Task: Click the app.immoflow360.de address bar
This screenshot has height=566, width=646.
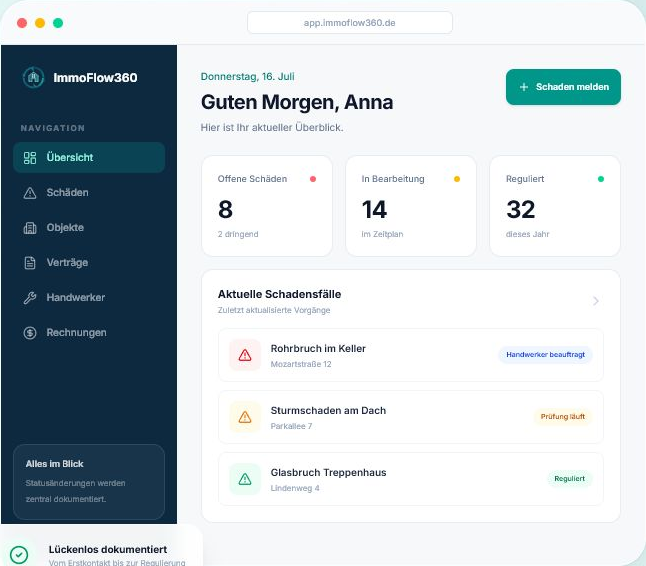Action: 350,23
